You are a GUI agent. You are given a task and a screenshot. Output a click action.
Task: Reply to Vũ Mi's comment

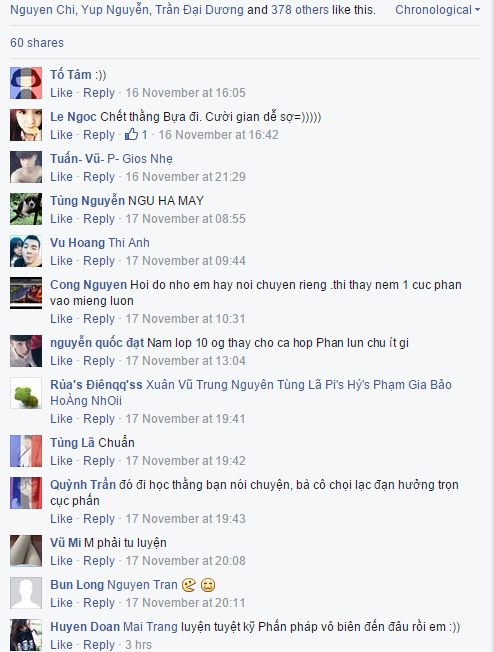click(x=99, y=561)
